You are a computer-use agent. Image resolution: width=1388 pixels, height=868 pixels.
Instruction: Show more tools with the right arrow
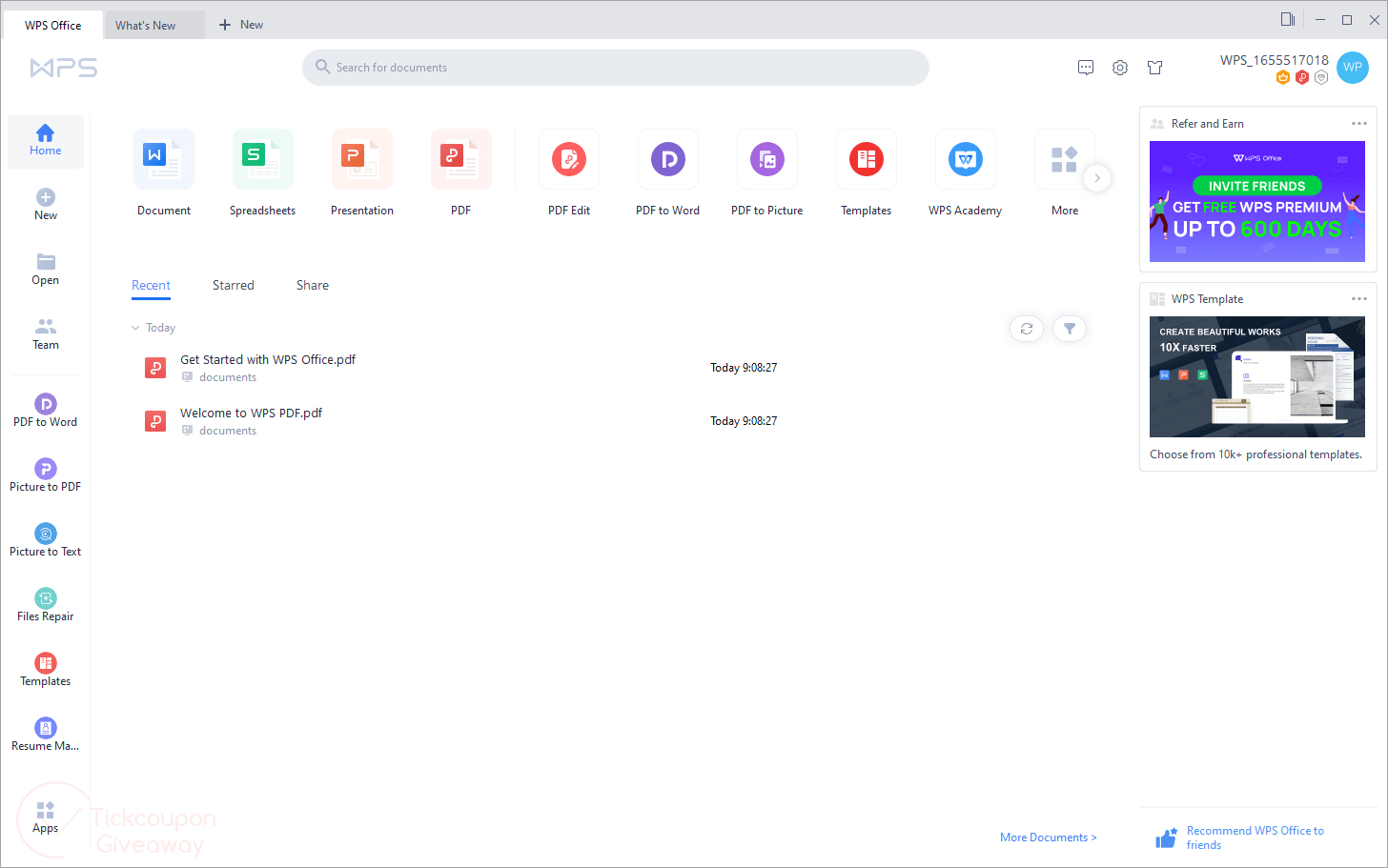tap(1097, 178)
